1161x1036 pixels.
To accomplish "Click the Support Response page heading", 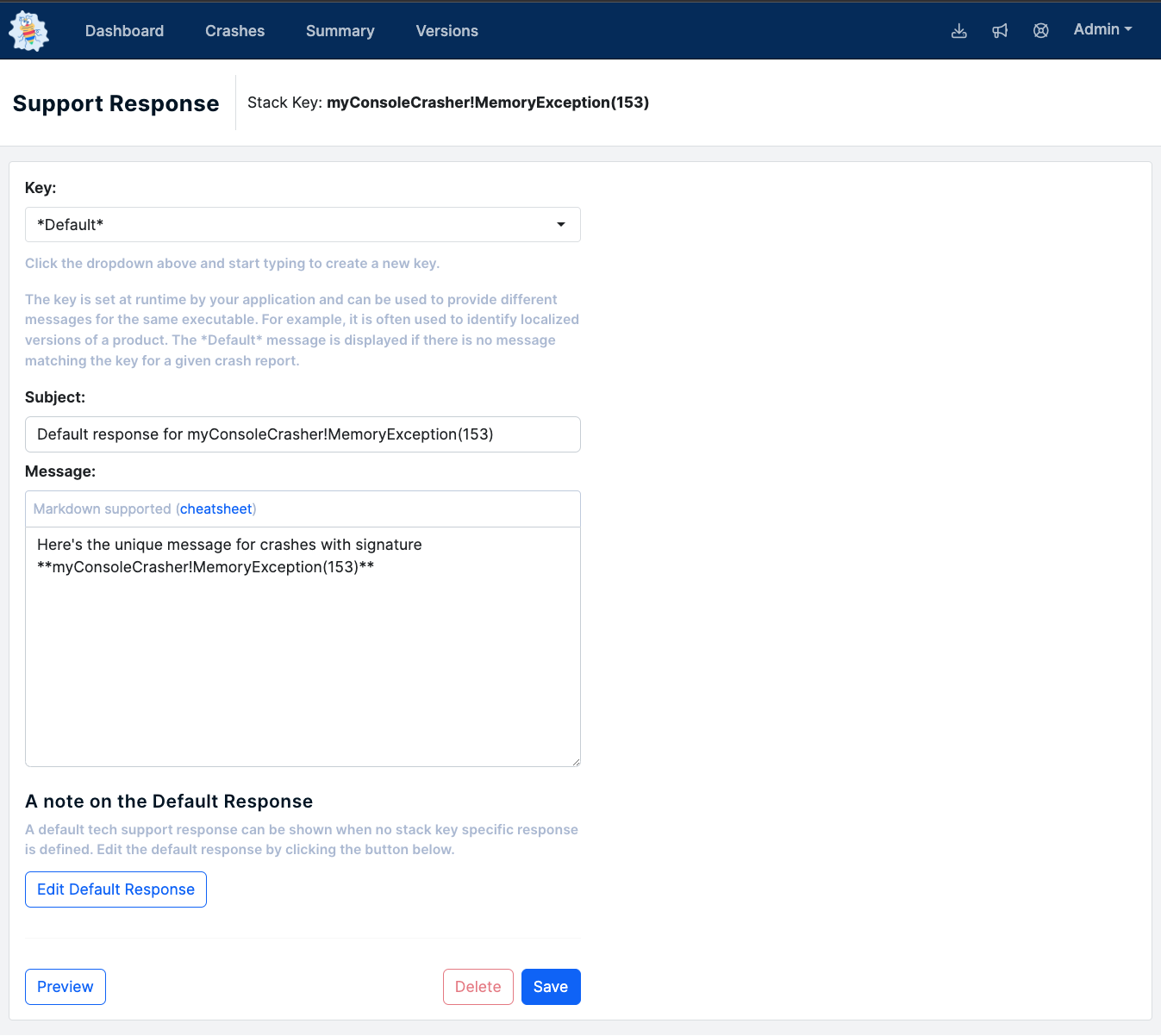I will pos(116,103).
